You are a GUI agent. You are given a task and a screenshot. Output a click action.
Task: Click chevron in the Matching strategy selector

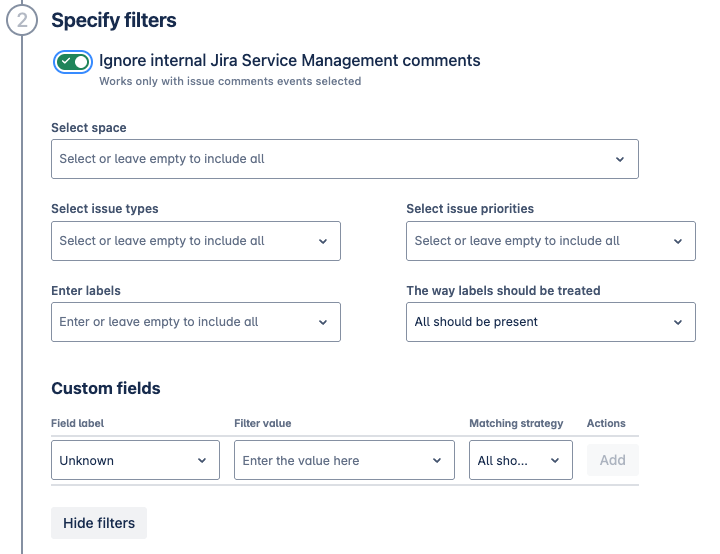click(555, 460)
